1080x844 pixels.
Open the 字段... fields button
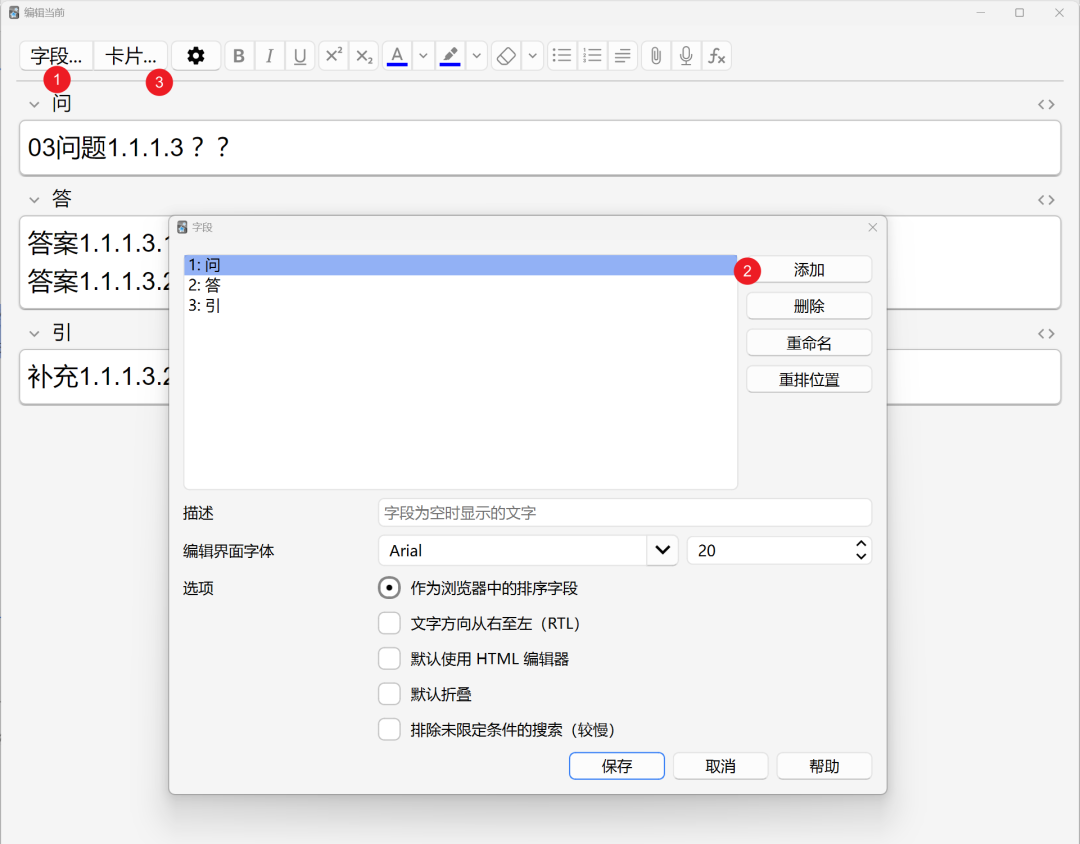click(56, 56)
